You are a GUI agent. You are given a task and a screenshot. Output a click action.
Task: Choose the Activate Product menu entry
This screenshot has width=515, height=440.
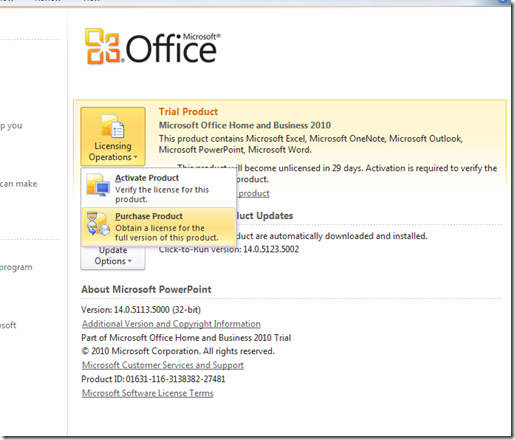pos(159,188)
